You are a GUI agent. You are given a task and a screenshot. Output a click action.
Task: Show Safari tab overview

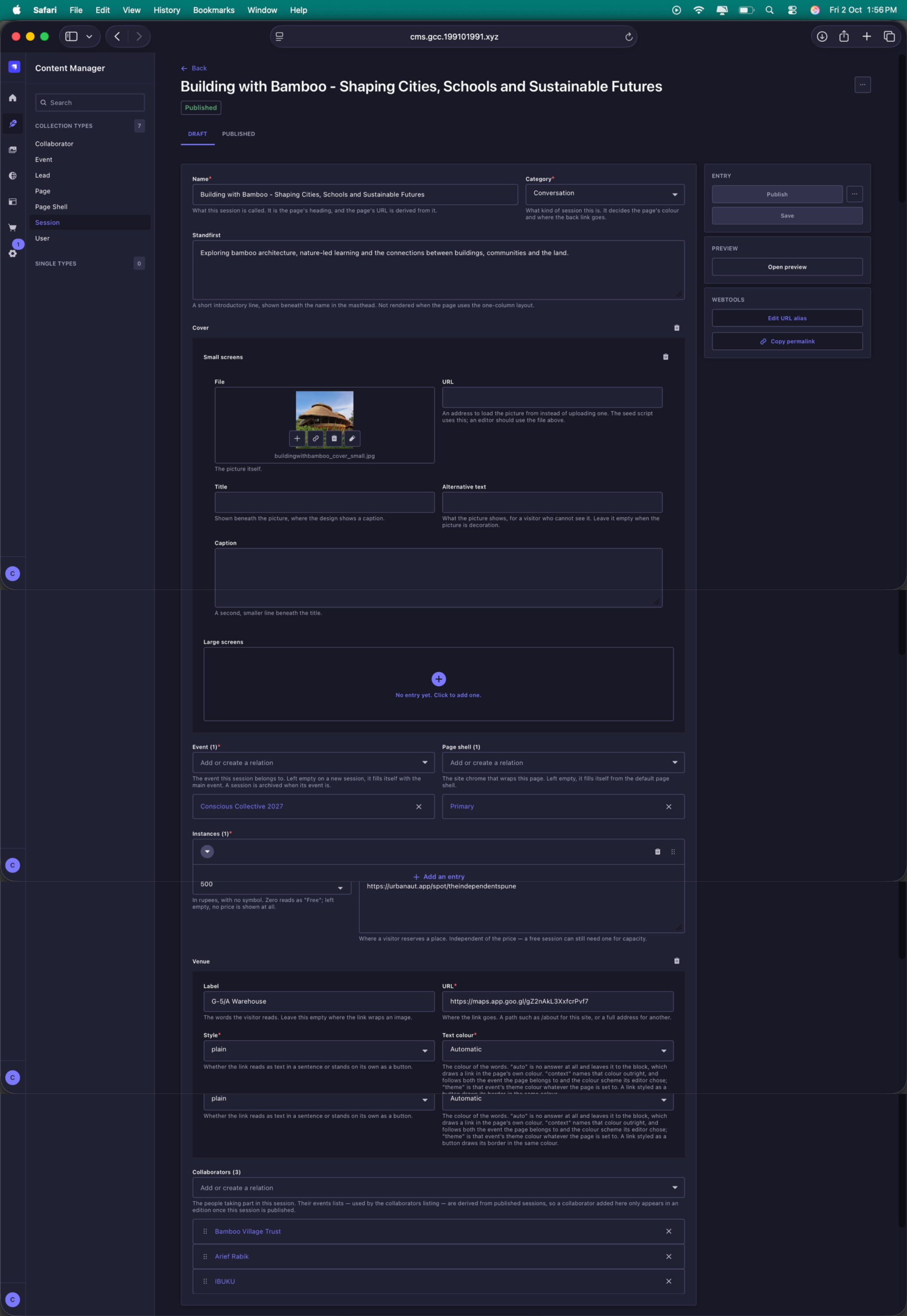pos(889,36)
